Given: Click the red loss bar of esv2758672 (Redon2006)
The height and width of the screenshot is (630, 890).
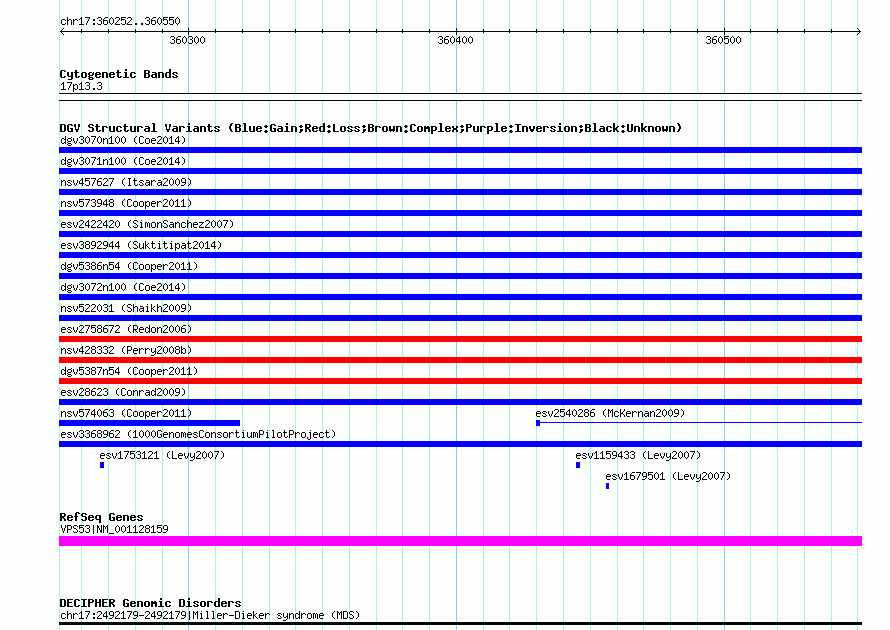Looking at the screenshot, I should pos(460,339).
